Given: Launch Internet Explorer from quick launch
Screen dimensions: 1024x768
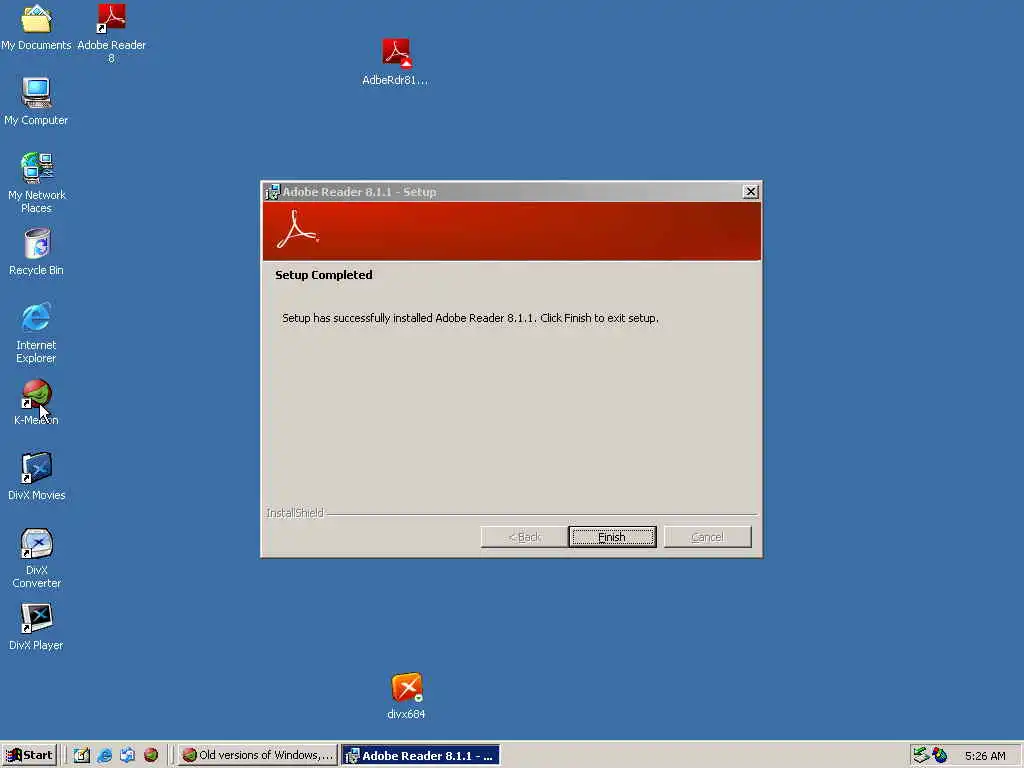Looking at the screenshot, I should tap(104, 755).
